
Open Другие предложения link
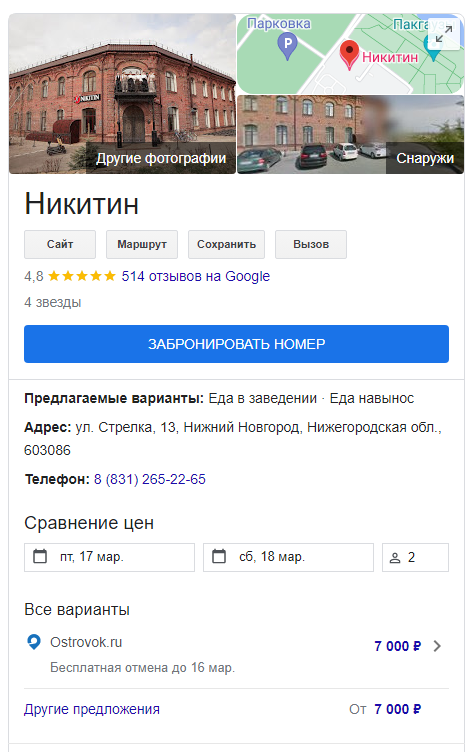pyautogui.click(x=92, y=709)
